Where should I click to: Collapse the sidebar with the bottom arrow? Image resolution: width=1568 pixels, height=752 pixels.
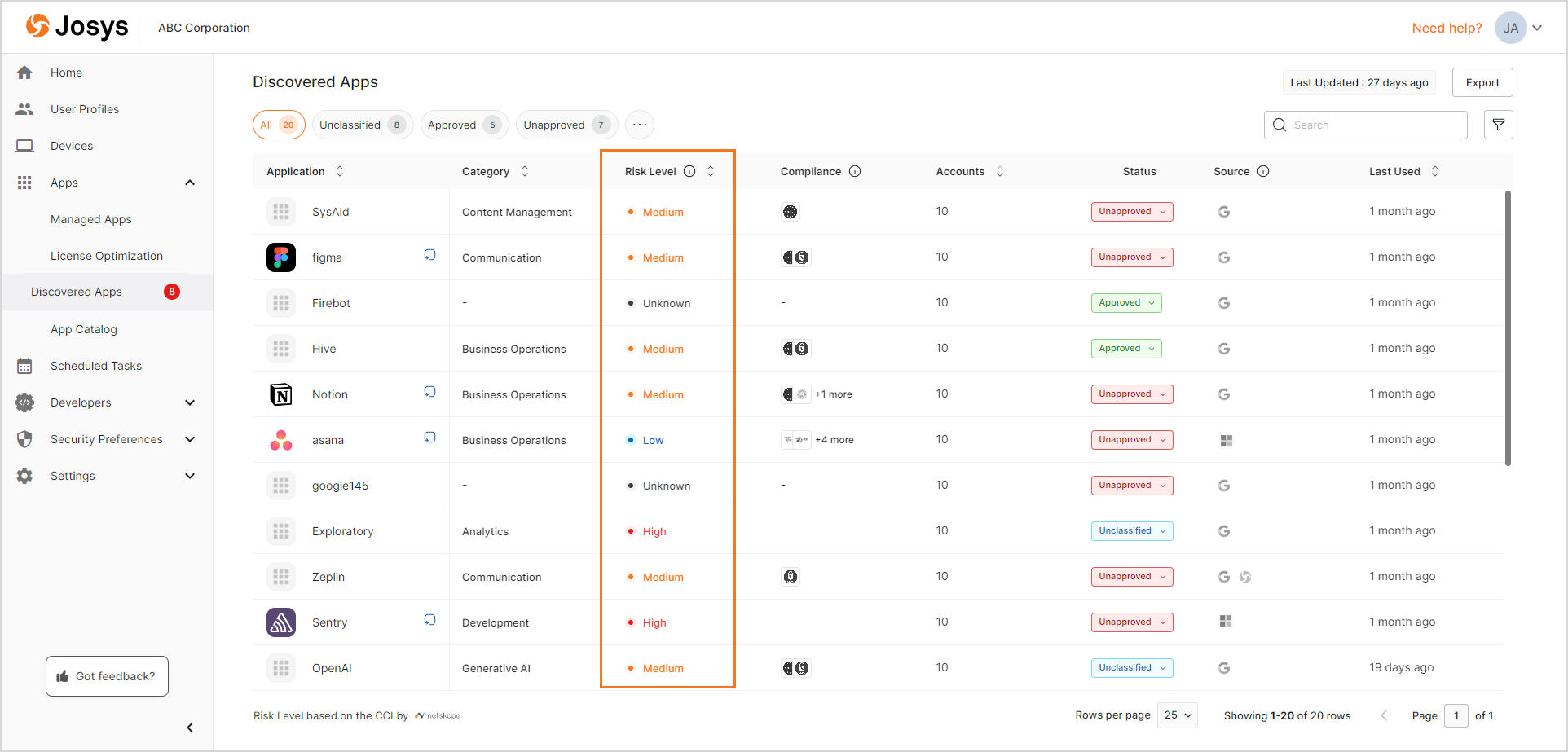[x=190, y=728]
